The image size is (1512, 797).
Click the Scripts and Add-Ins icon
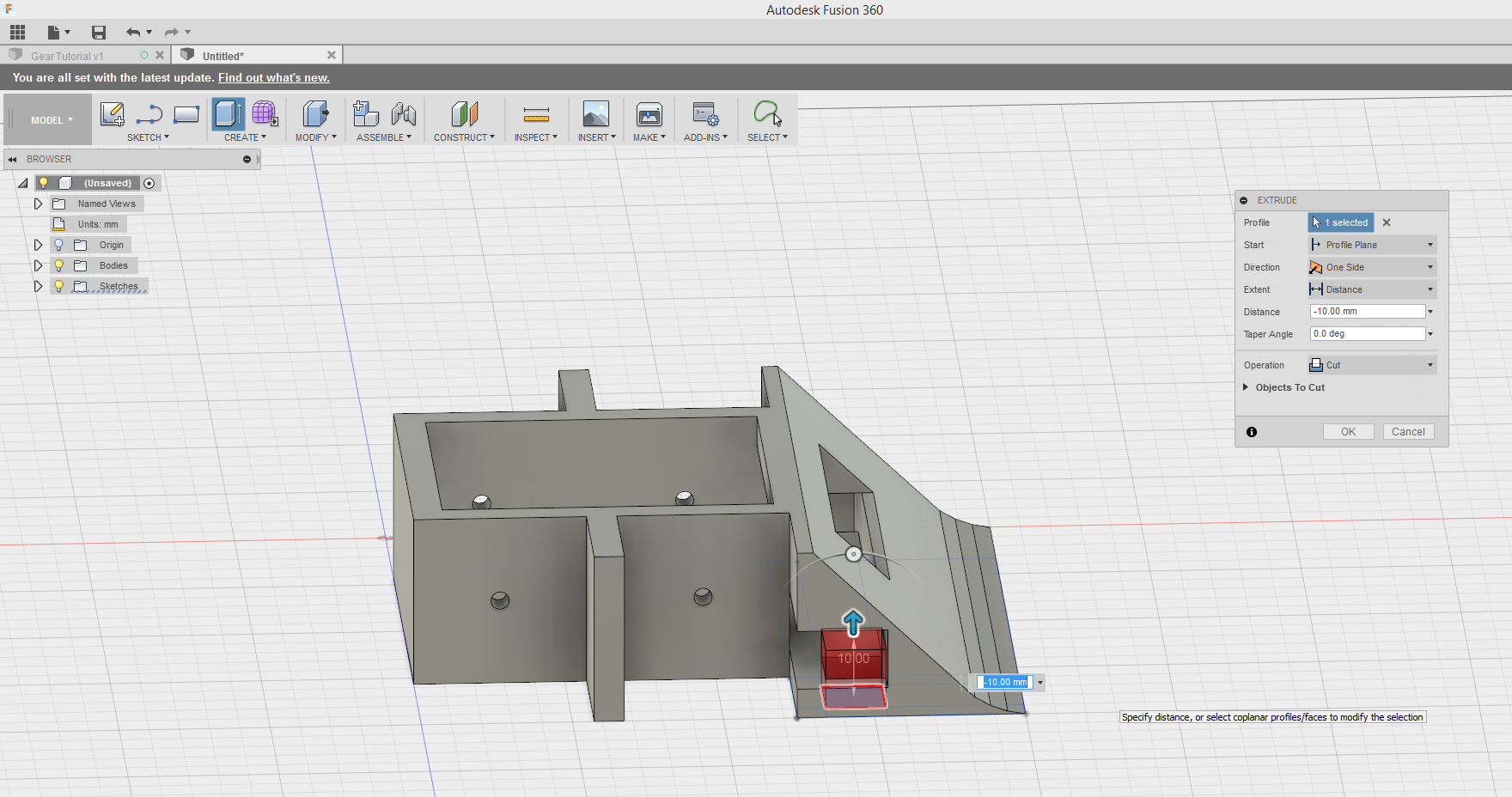click(705, 113)
